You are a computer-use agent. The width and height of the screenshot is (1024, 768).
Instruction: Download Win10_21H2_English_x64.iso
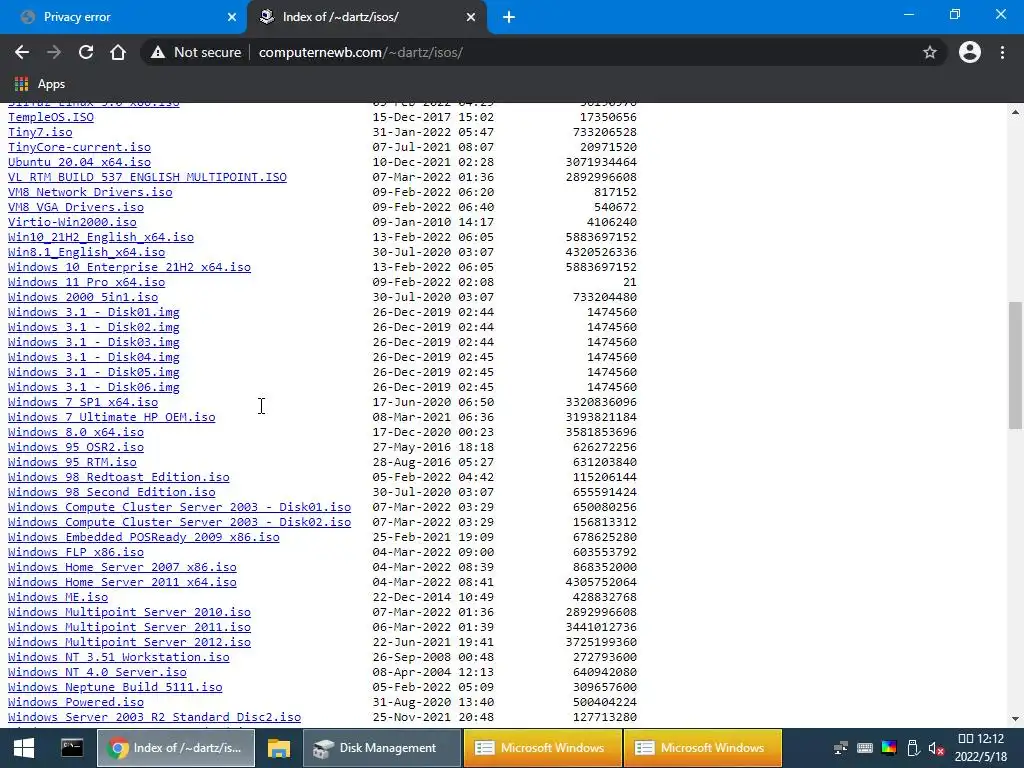pos(101,237)
